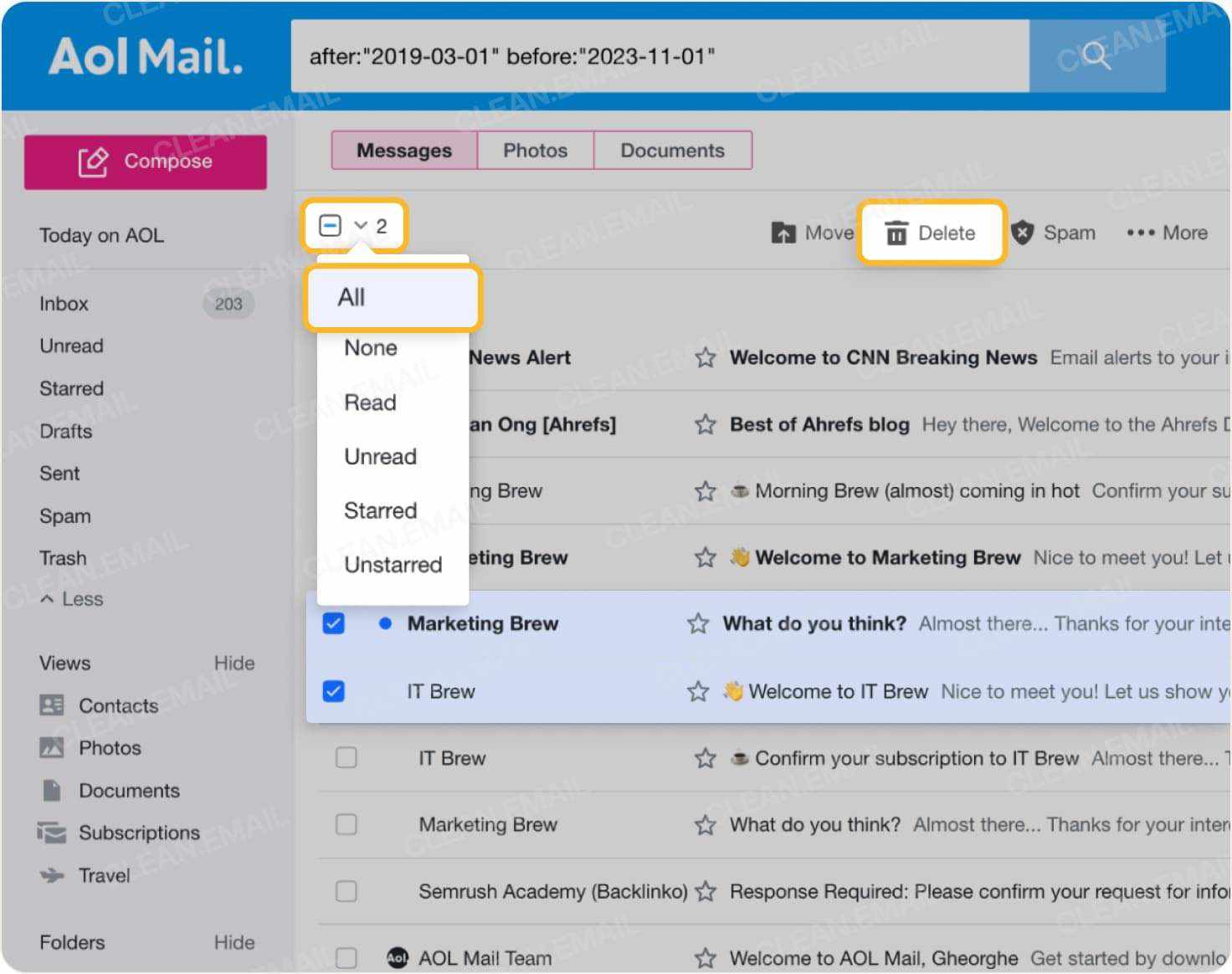This screenshot has height=974, width=1232.
Task: Hide the Views section
Action: tap(234, 663)
